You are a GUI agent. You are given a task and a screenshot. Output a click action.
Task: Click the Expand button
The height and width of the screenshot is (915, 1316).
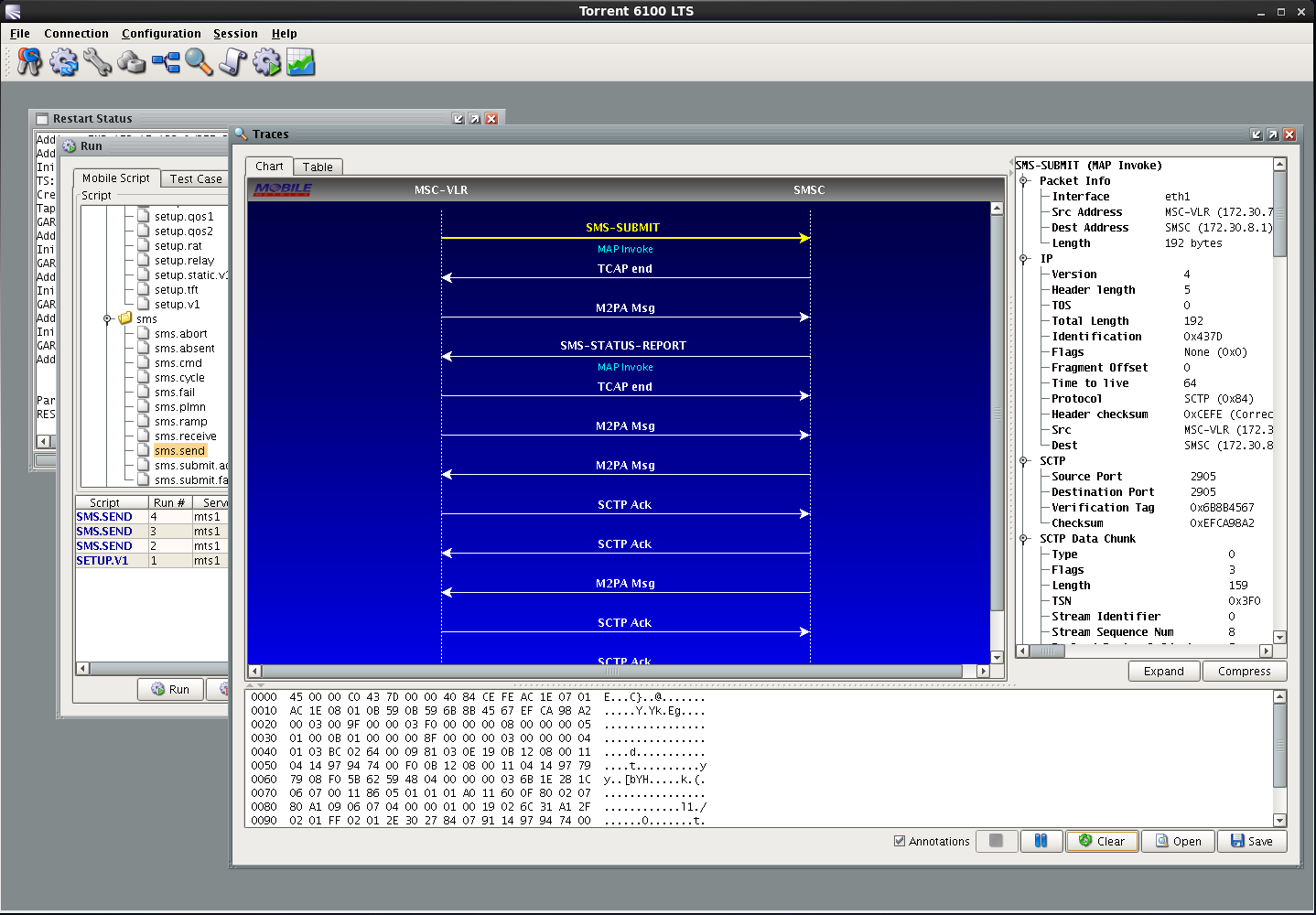[x=1164, y=671]
